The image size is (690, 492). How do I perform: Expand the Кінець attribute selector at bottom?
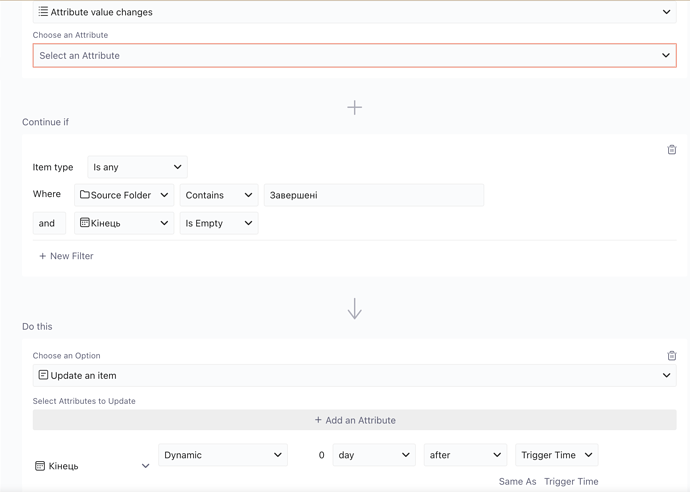[92, 466]
